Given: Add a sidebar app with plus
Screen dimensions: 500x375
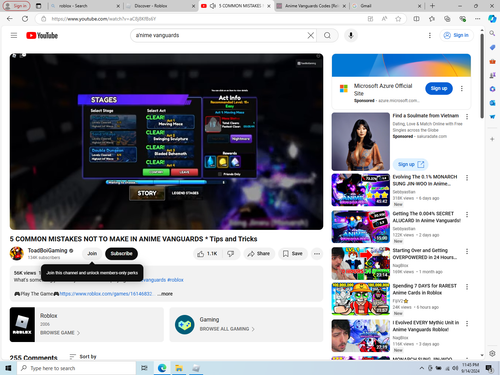Looking at the screenshot, I should tap(492, 139).
